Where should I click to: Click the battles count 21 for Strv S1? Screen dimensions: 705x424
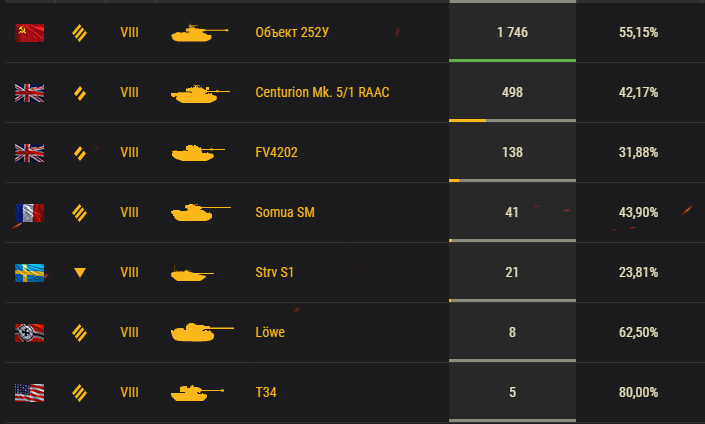pos(512,272)
